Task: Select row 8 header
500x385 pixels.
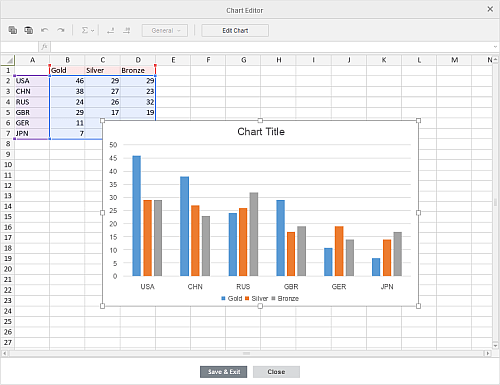Action: pyautogui.click(x=8, y=144)
